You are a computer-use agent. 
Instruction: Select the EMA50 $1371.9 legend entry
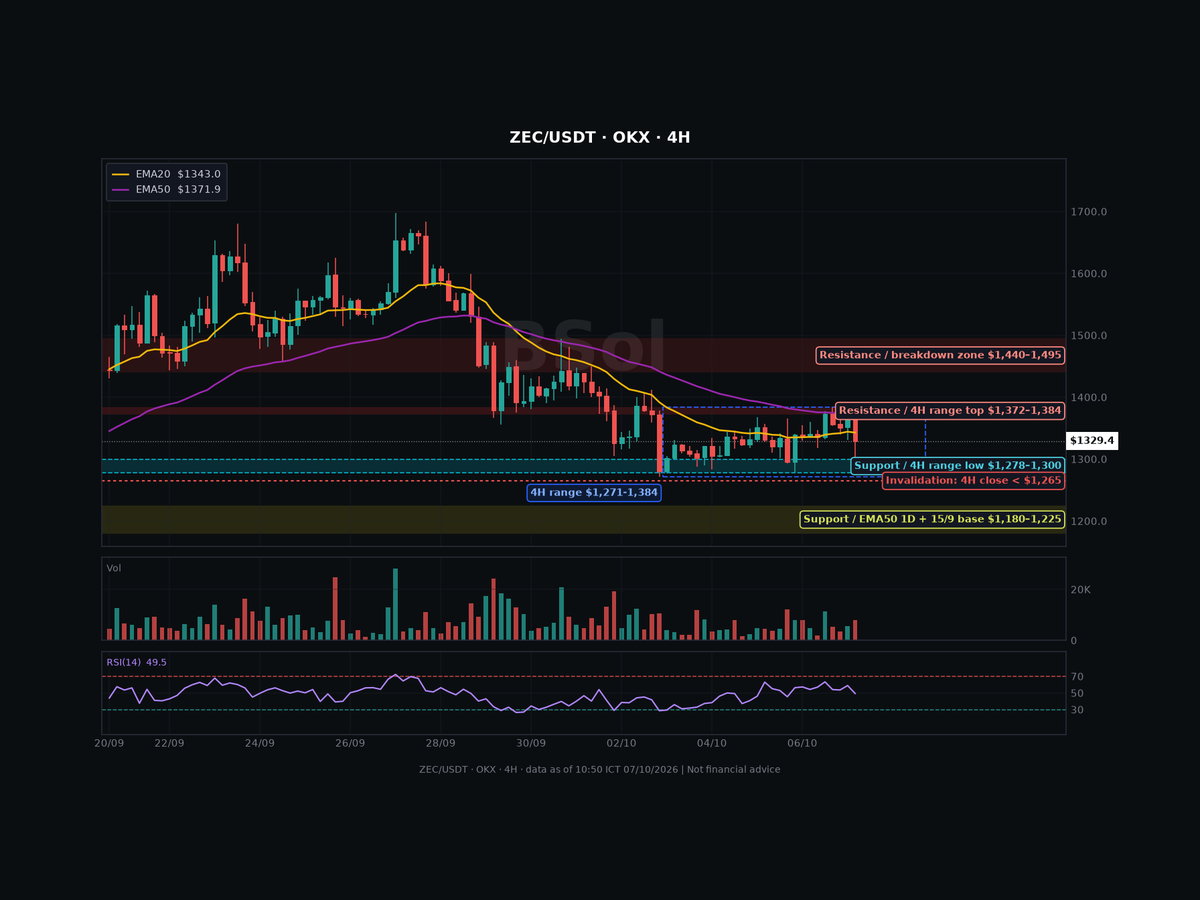[166, 189]
